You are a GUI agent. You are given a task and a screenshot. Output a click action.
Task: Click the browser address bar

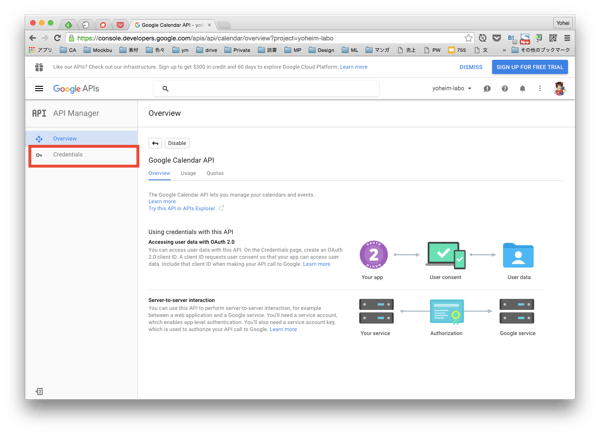pyautogui.click(x=268, y=38)
